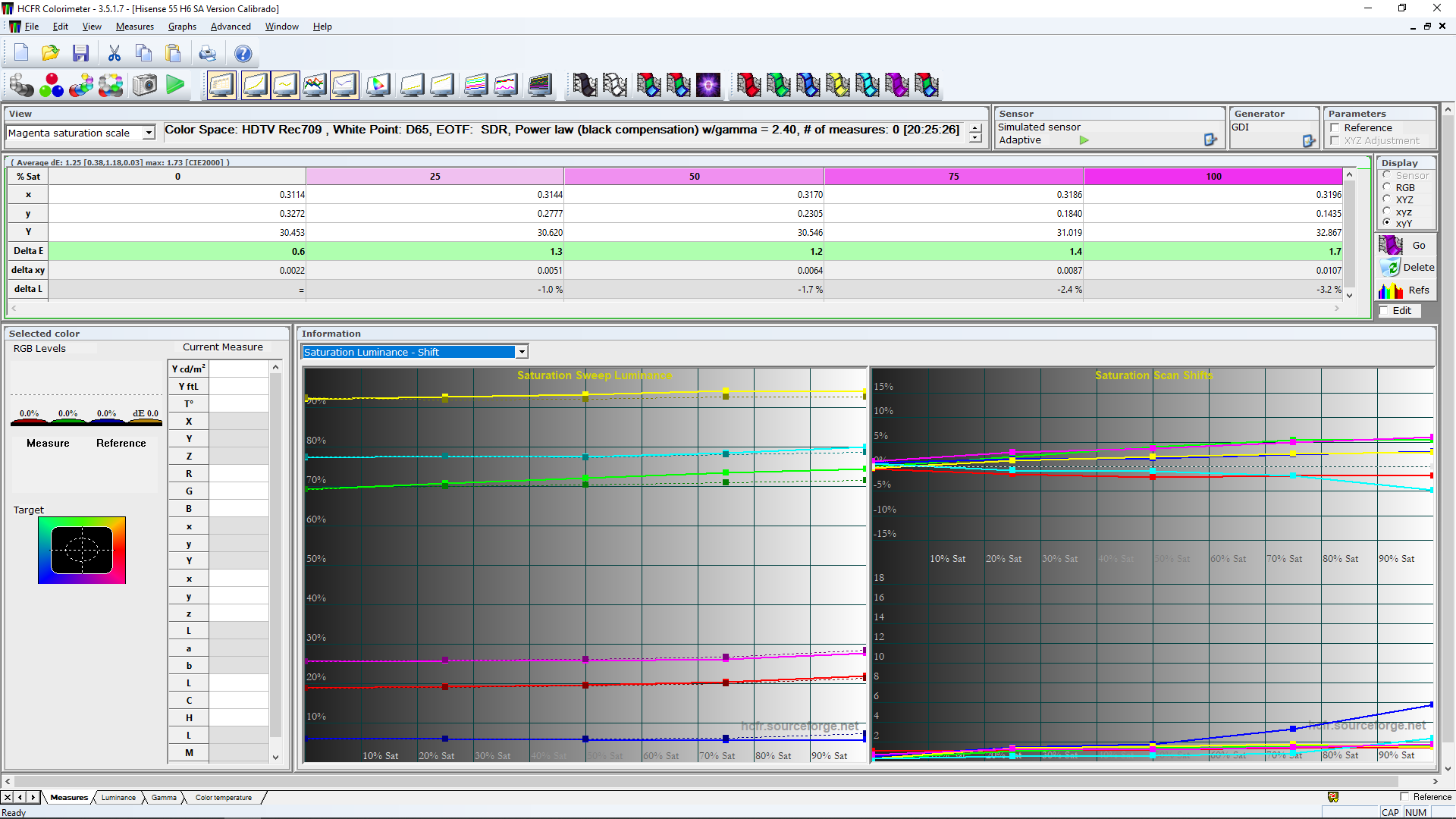The width and height of the screenshot is (1456, 819).
Task: Click the Save file toolbar icon
Action: (x=80, y=53)
